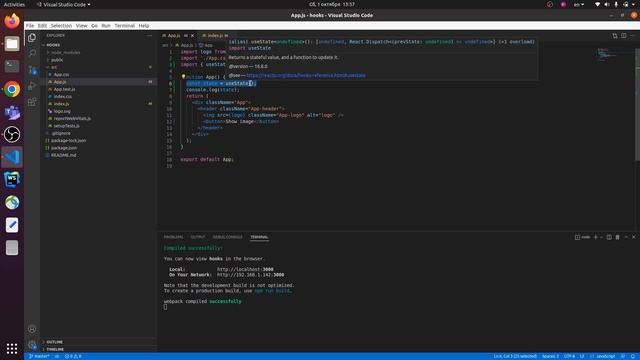Open README.md in the explorer
The image size is (640, 360).
(63, 155)
